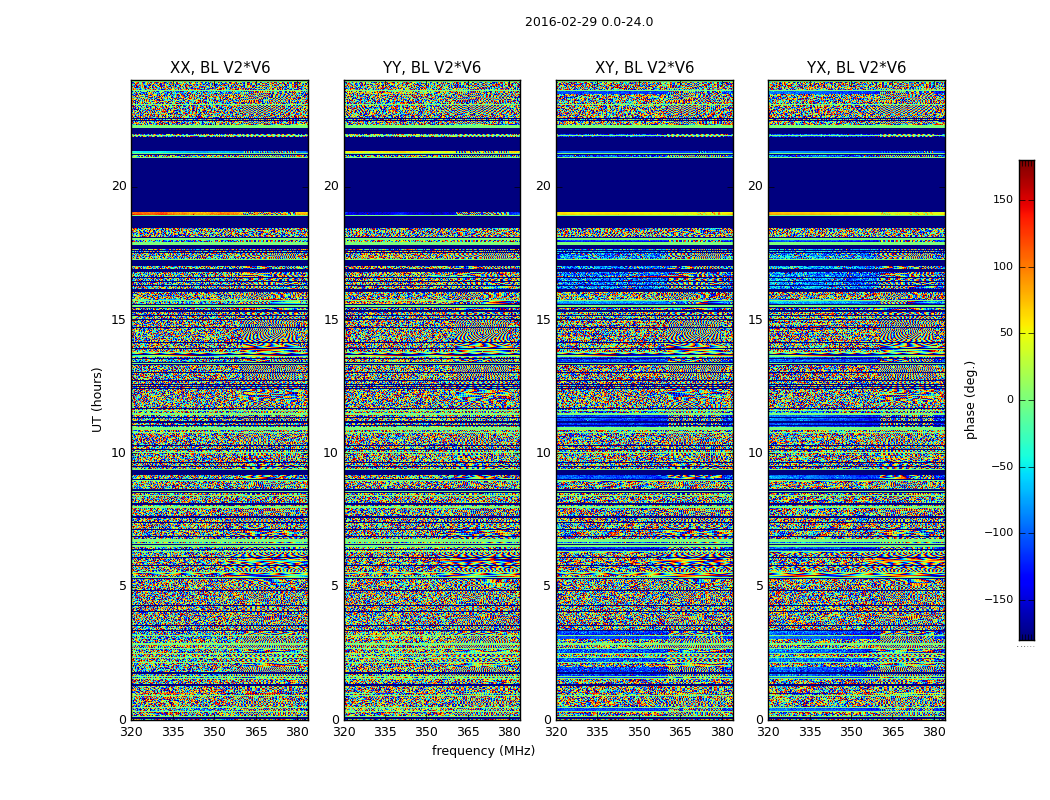Click the dark blue bottom of the colorbar
Image resolution: width=1050 pixels, height=800 pixels.
click(x=1026, y=633)
